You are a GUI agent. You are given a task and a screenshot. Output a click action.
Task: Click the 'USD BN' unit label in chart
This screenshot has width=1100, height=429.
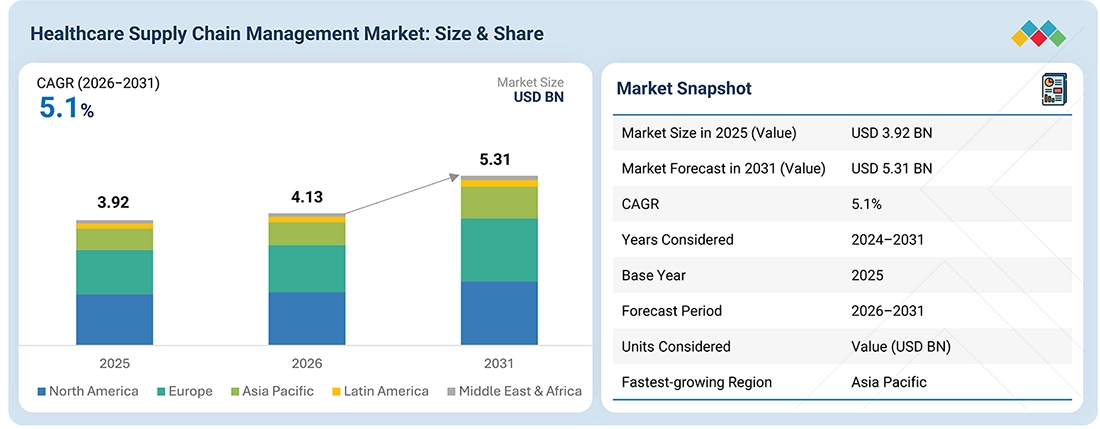(x=539, y=97)
